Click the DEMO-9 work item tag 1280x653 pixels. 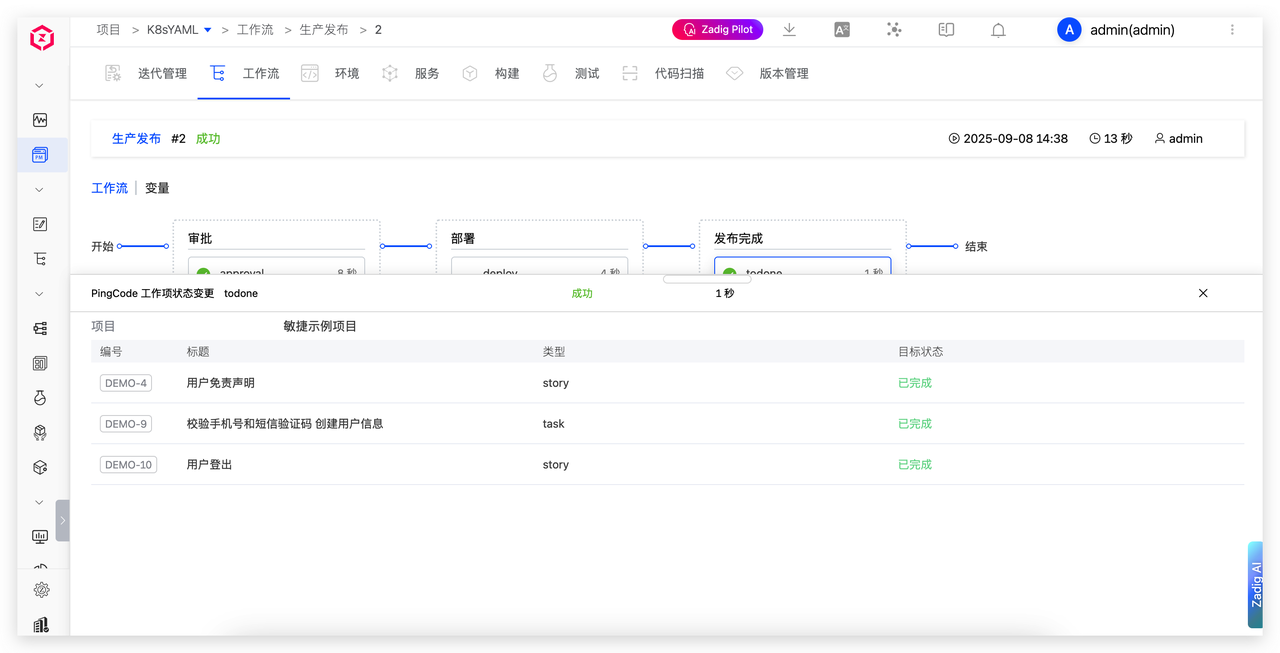(126, 424)
